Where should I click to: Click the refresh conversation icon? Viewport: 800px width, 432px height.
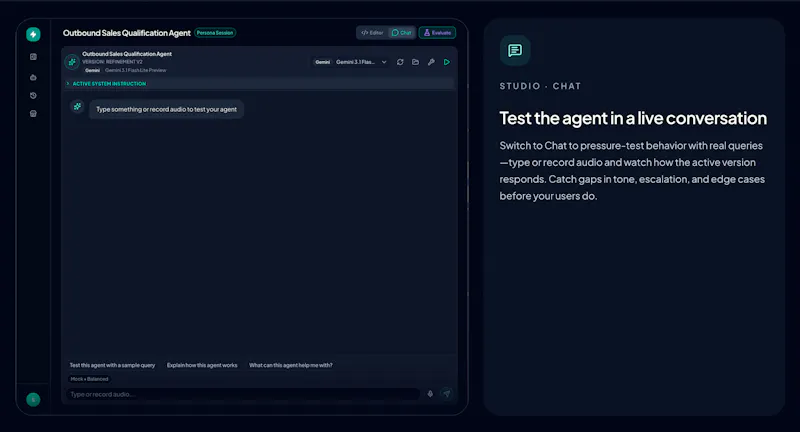tap(400, 62)
